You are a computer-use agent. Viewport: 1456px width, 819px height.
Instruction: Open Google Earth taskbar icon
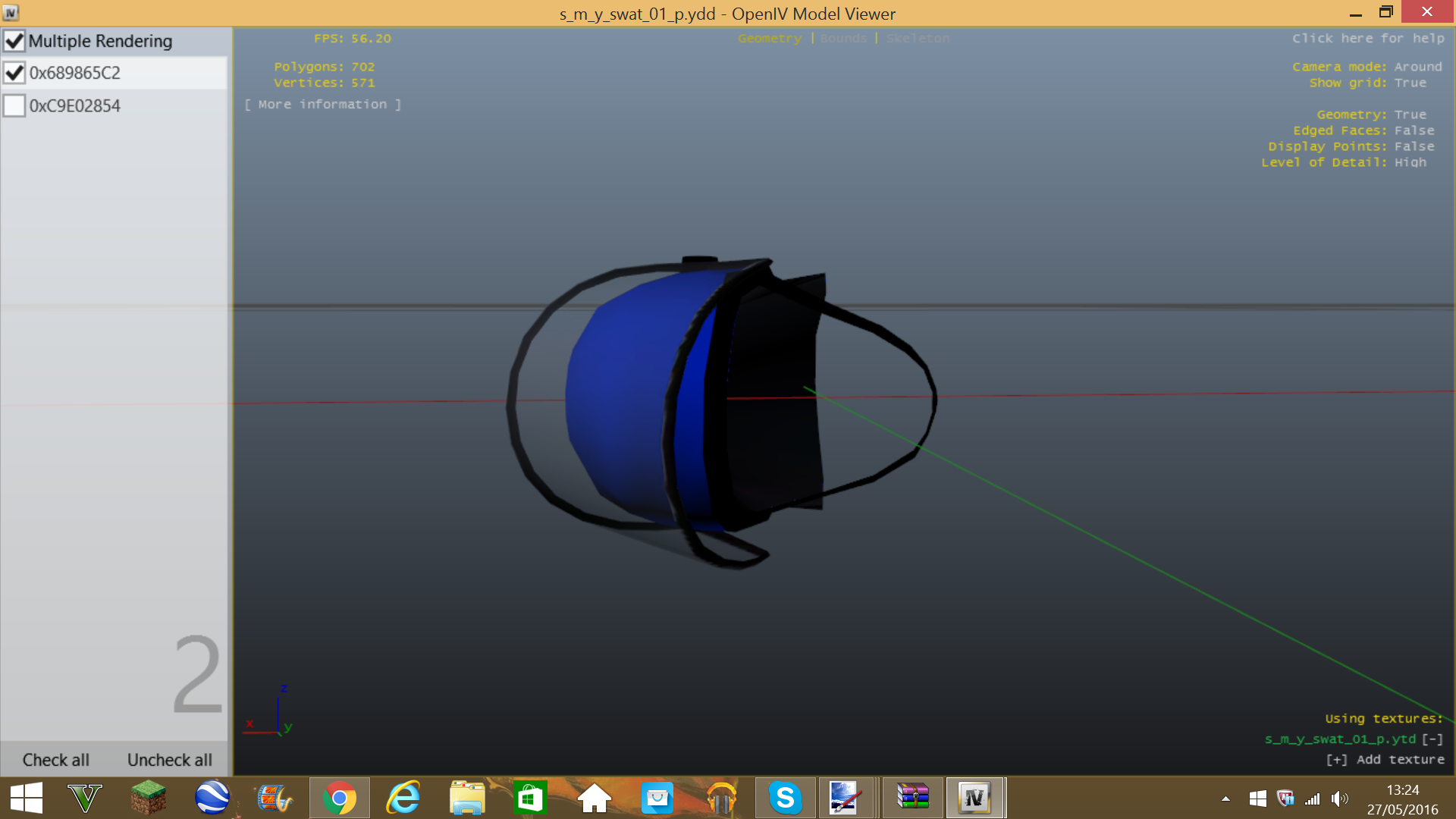pos(212,798)
